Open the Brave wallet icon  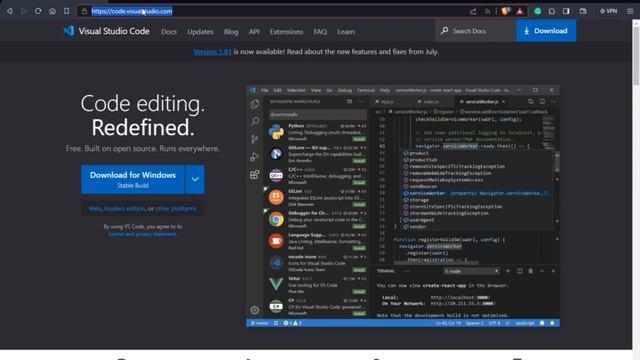[x=583, y=11]
